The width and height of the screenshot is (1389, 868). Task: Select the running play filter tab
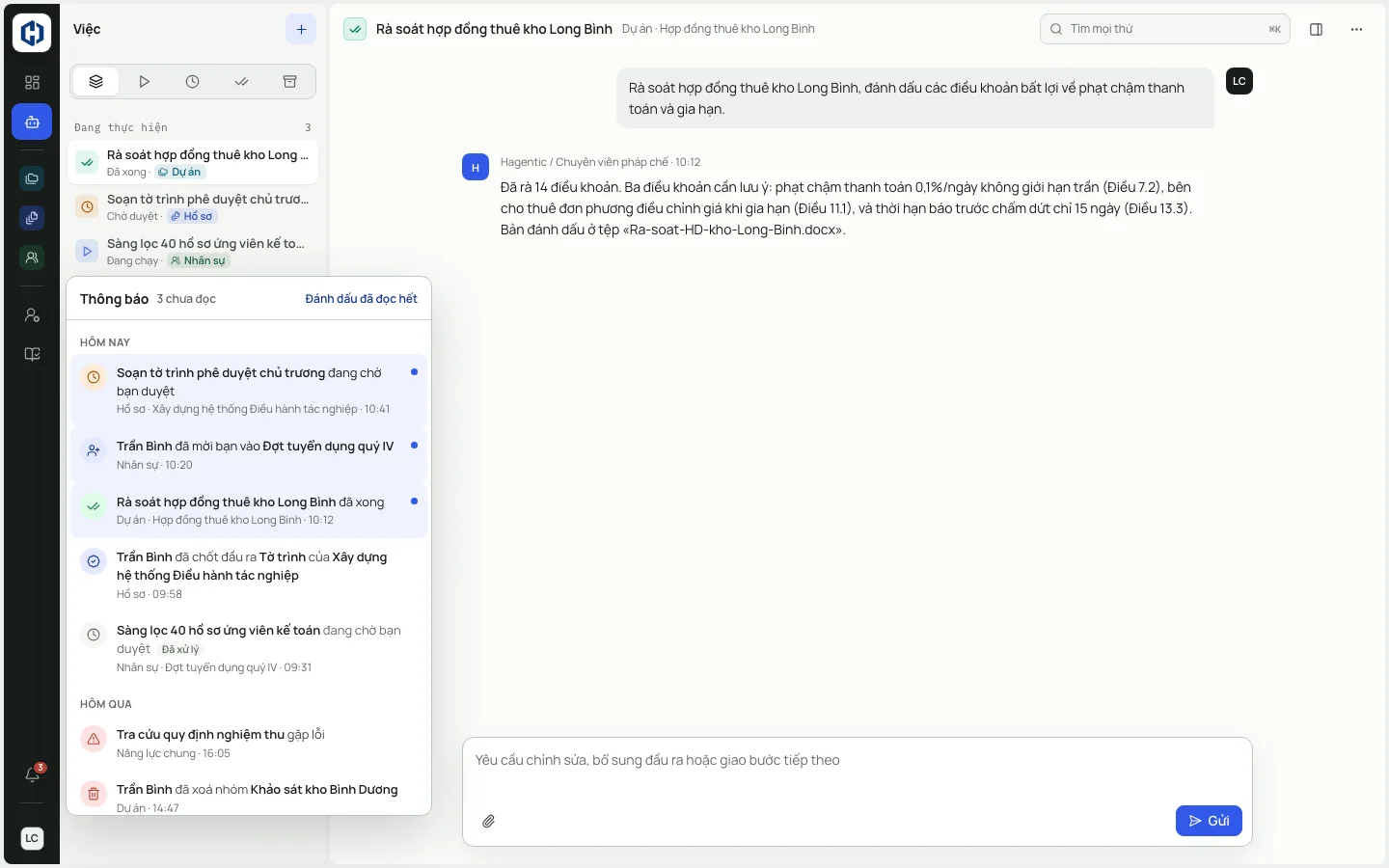point(144,82)
